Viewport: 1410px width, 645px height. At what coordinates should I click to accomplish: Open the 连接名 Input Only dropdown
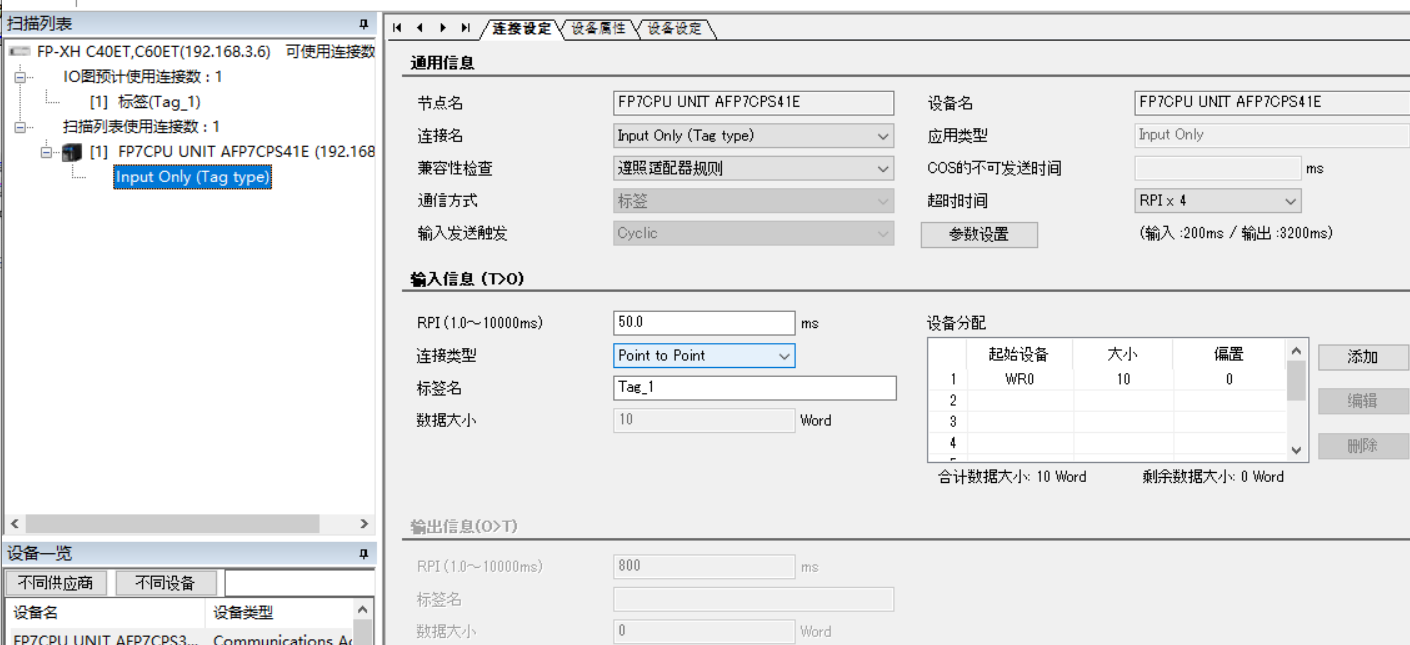pyautogui.click(x=883, y=136)
